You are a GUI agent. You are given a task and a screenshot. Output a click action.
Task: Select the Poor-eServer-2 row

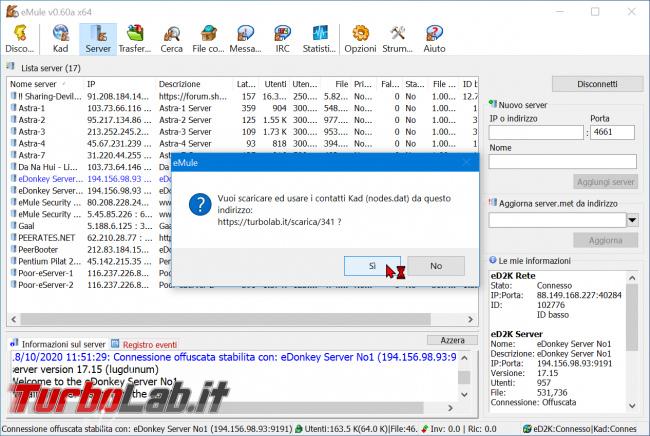click(90, 285)
